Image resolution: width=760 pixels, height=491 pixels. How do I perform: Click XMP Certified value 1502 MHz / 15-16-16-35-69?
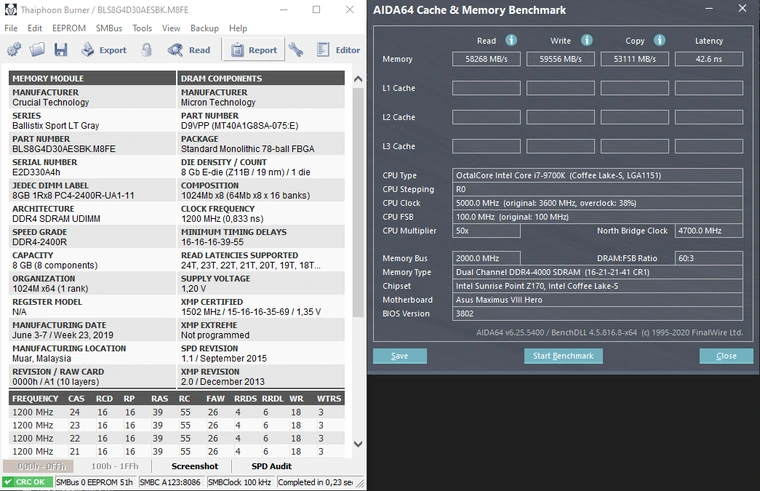click(251, 312)
